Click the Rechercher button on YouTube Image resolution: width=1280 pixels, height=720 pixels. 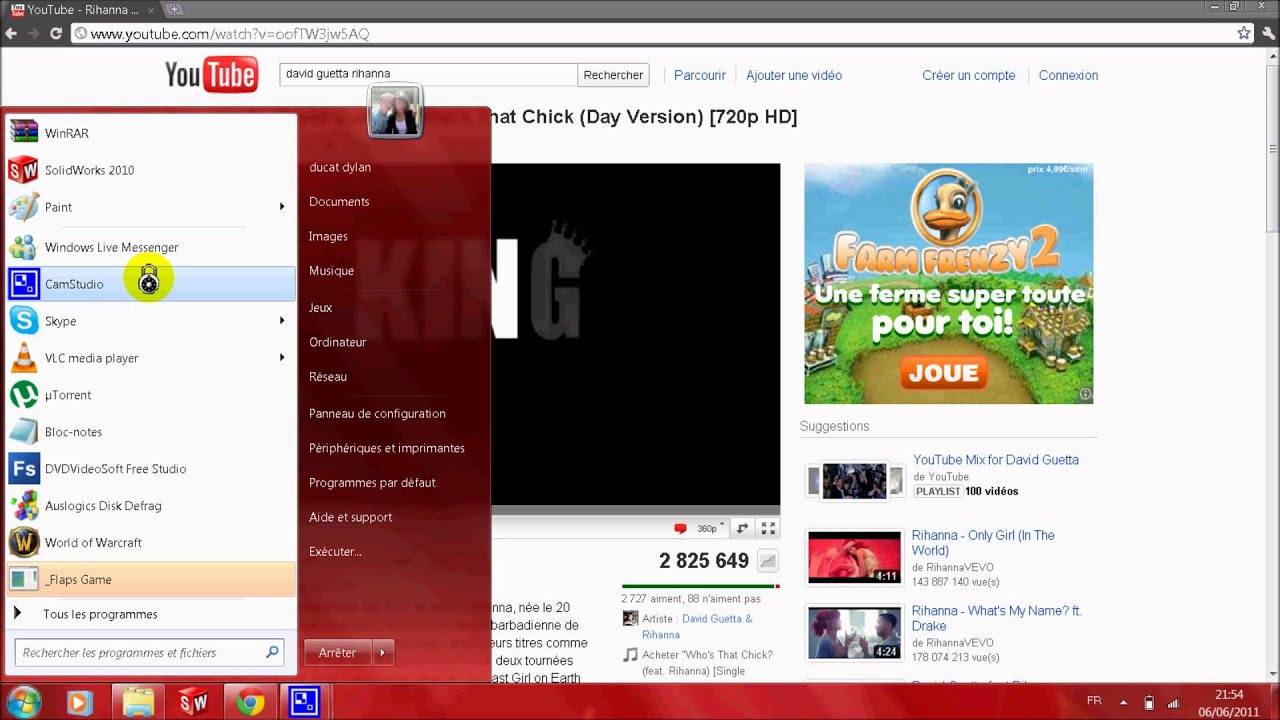click(x=613, y=75)
